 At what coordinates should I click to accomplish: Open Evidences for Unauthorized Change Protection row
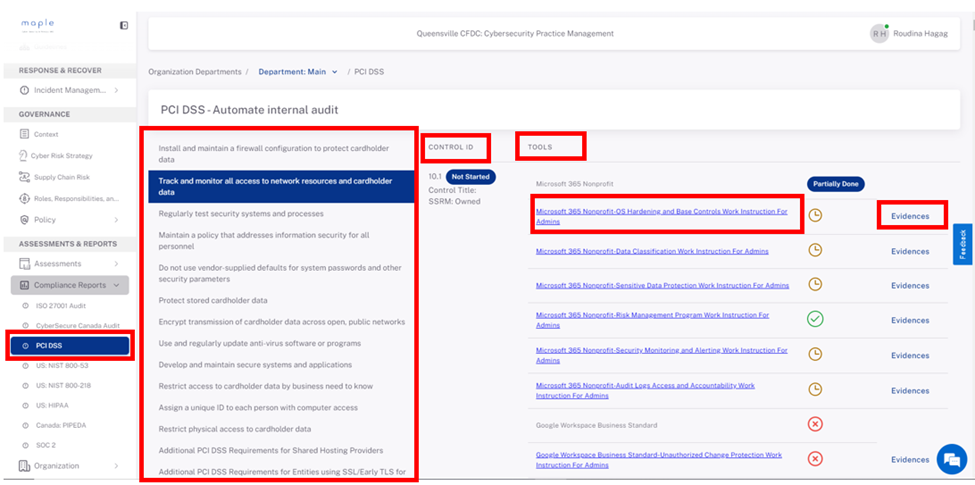click(x=910, y=460)
